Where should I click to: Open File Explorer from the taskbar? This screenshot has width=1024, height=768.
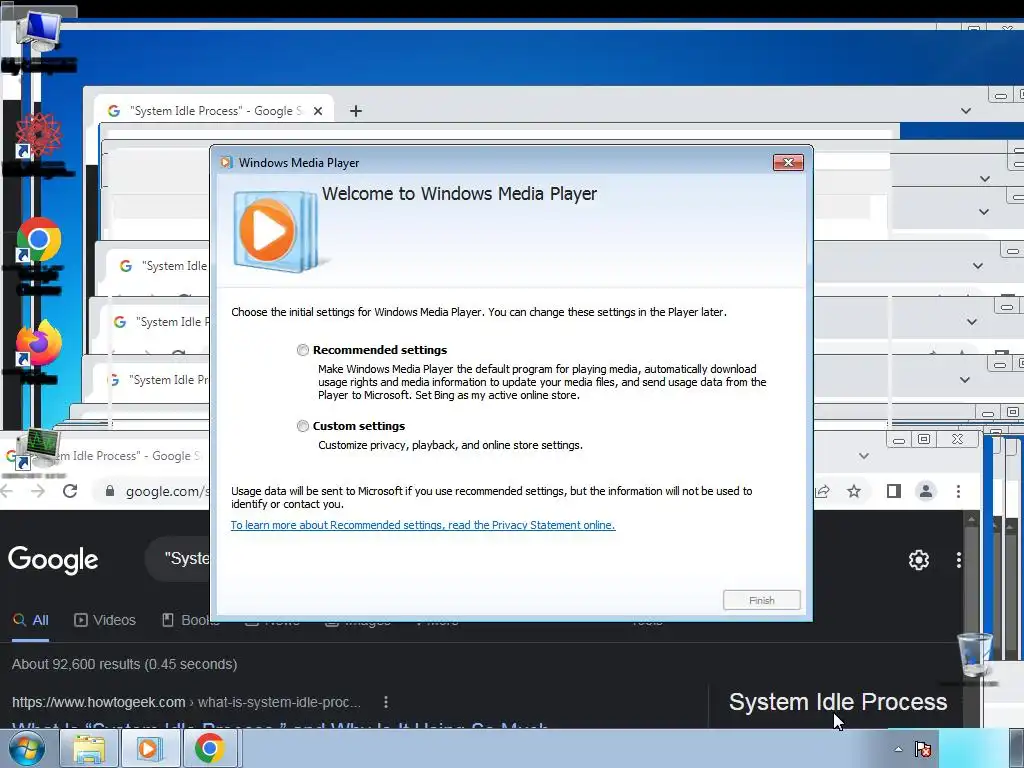coord(89,748)
